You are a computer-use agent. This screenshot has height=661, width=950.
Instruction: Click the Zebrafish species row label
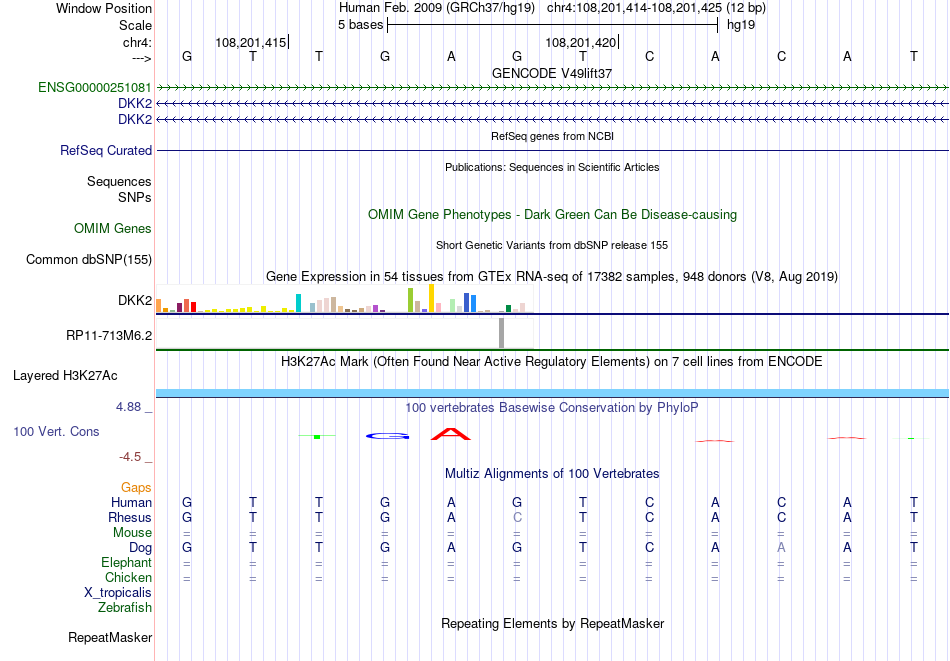pos(125,607)
